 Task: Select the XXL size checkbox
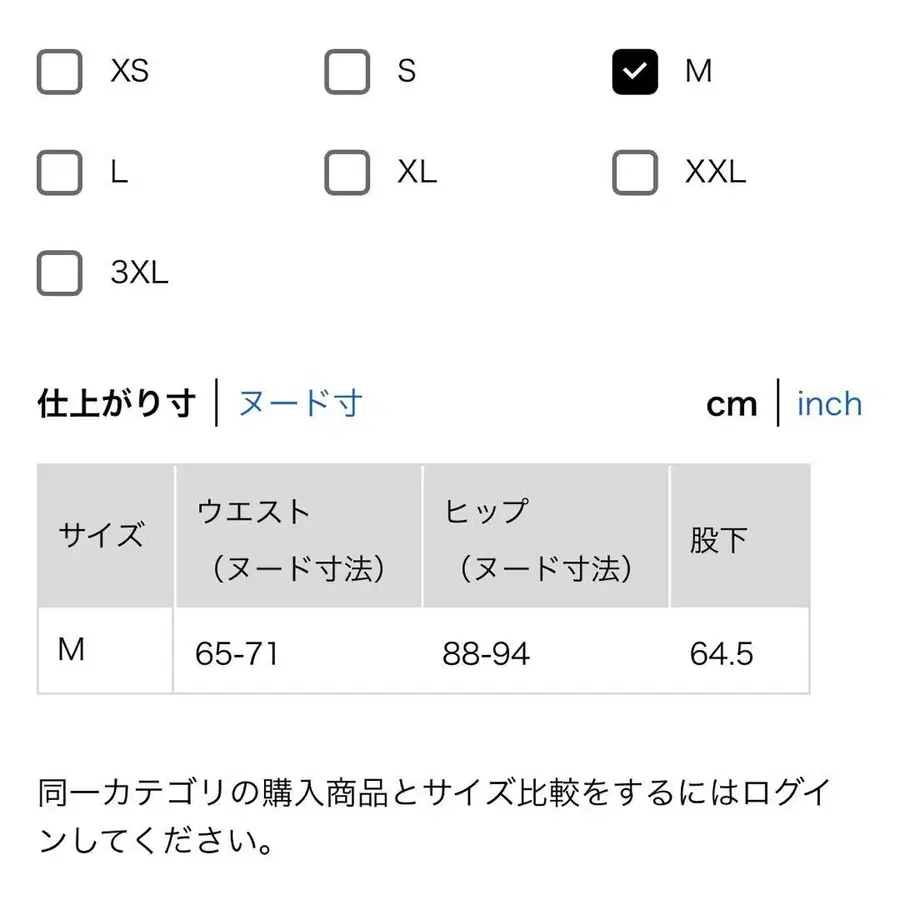tap(633, 172)
